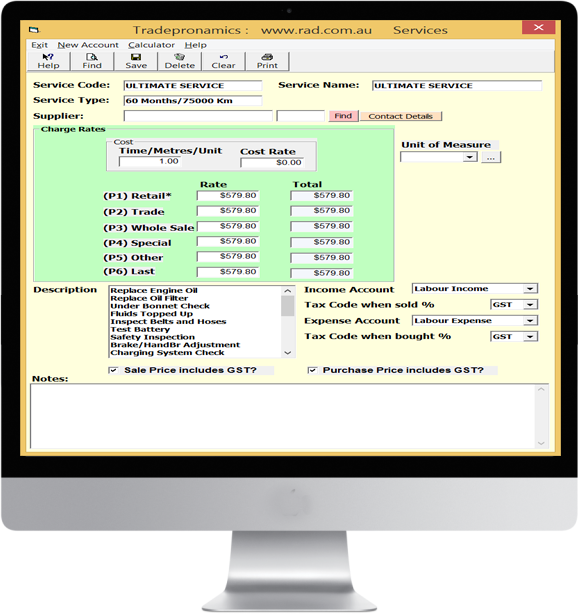This screenshot has height=614, width=578.
Task: Click the Description list scrollbar down arrow
Action: pos(288,353)
